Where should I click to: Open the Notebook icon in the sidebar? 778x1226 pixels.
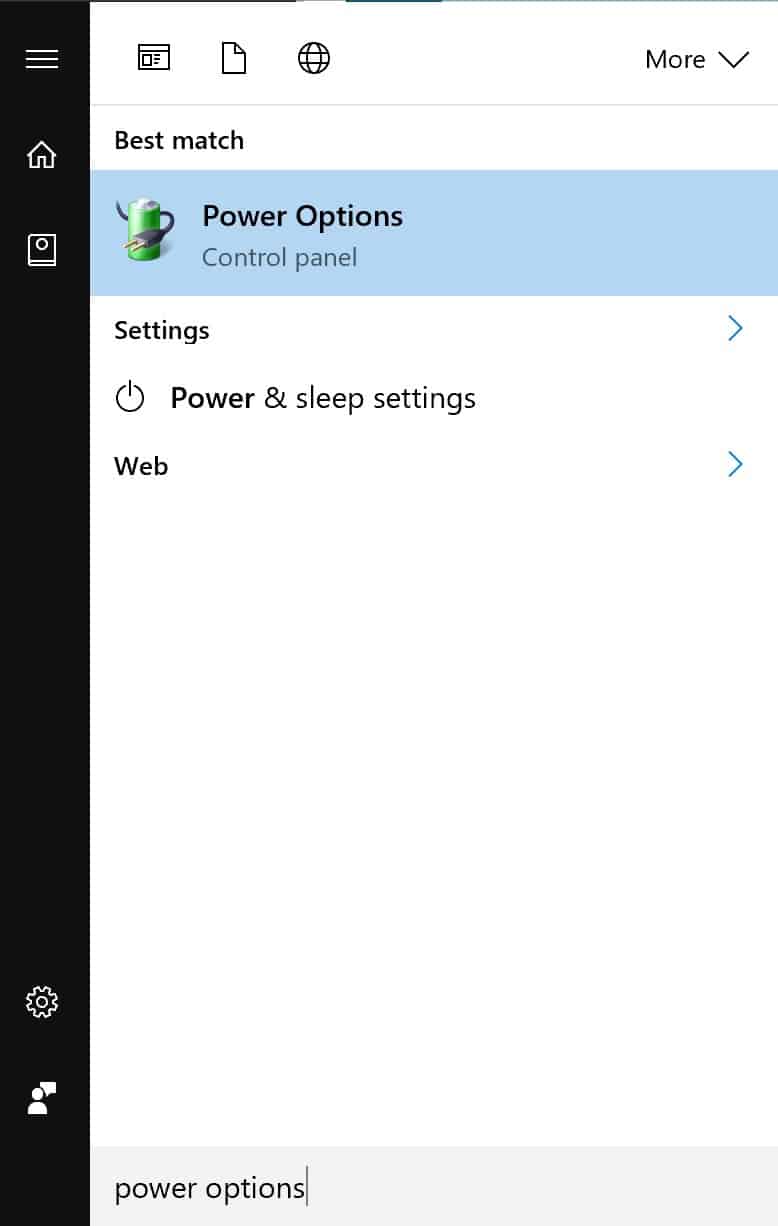(x=41, y=250)
